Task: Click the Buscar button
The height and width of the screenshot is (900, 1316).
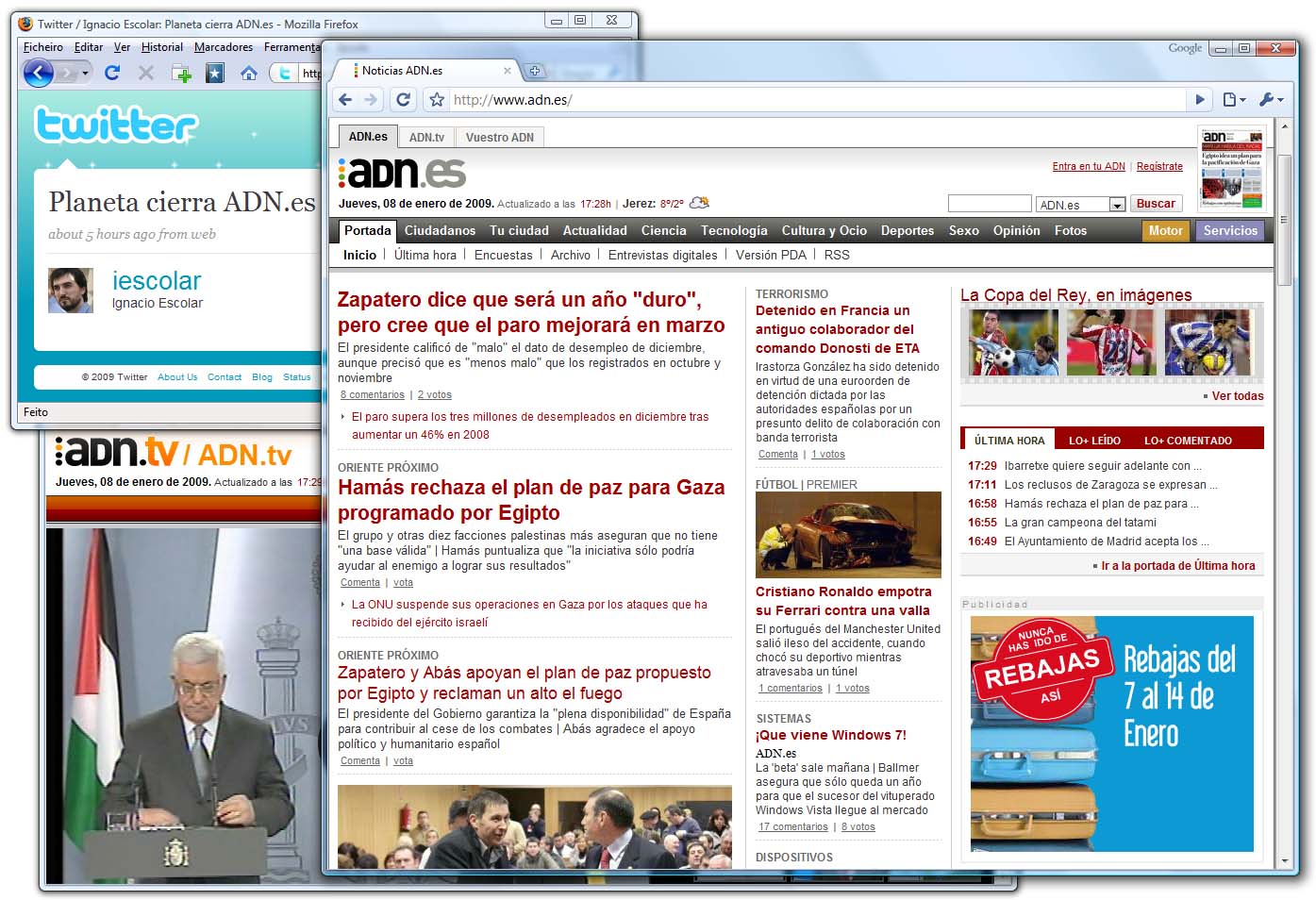Action: (x=1156, y=204)
